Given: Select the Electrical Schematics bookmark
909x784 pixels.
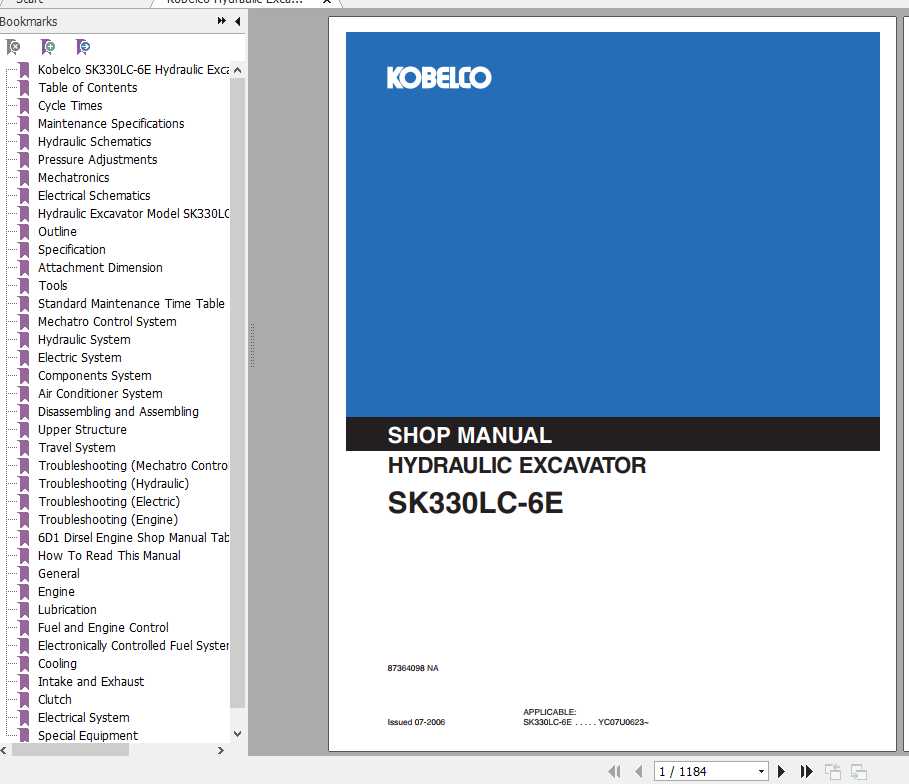Looking at the screenshot, I should (94, 195).
